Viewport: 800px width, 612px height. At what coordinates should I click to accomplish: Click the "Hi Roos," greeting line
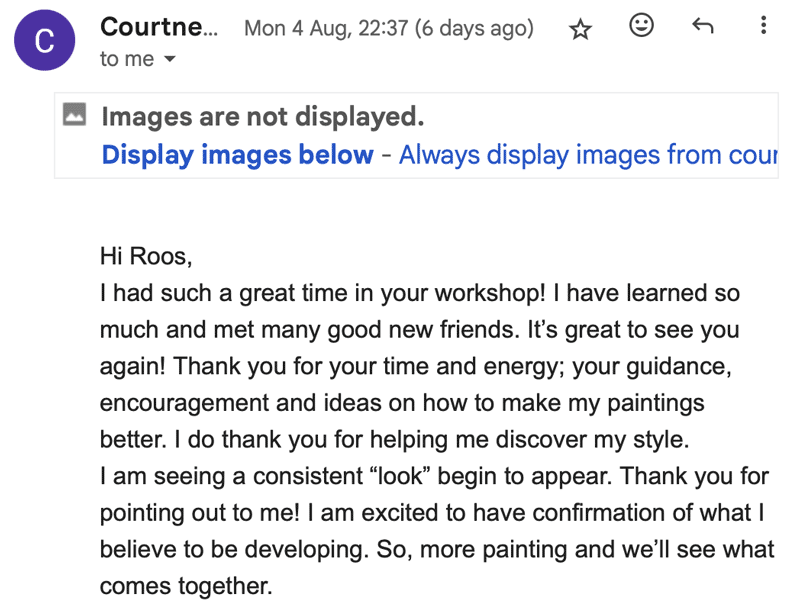(x=145, y=256)
